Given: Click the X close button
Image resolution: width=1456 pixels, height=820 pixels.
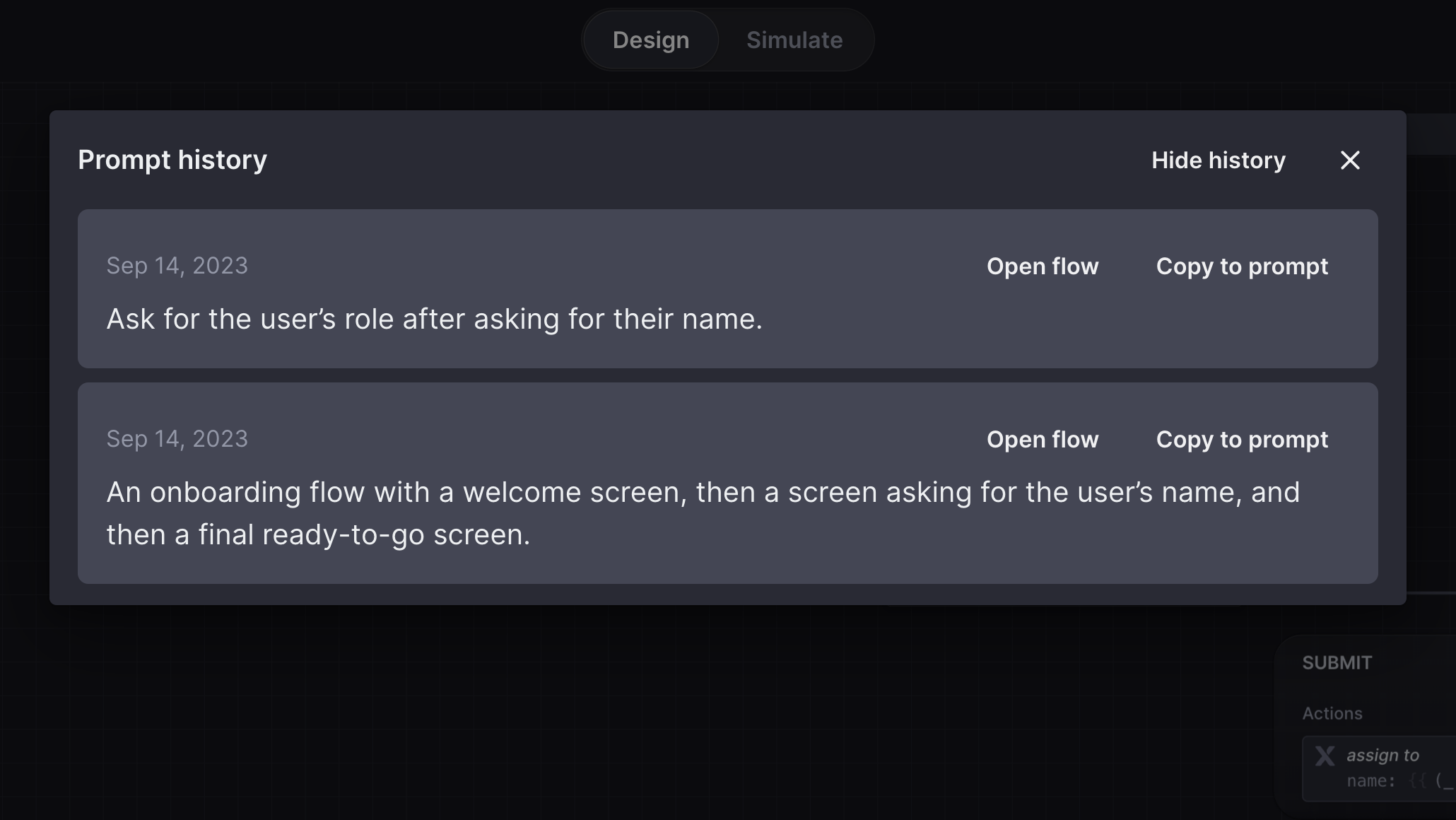Looking at the screenshot, I should 1349,159.
